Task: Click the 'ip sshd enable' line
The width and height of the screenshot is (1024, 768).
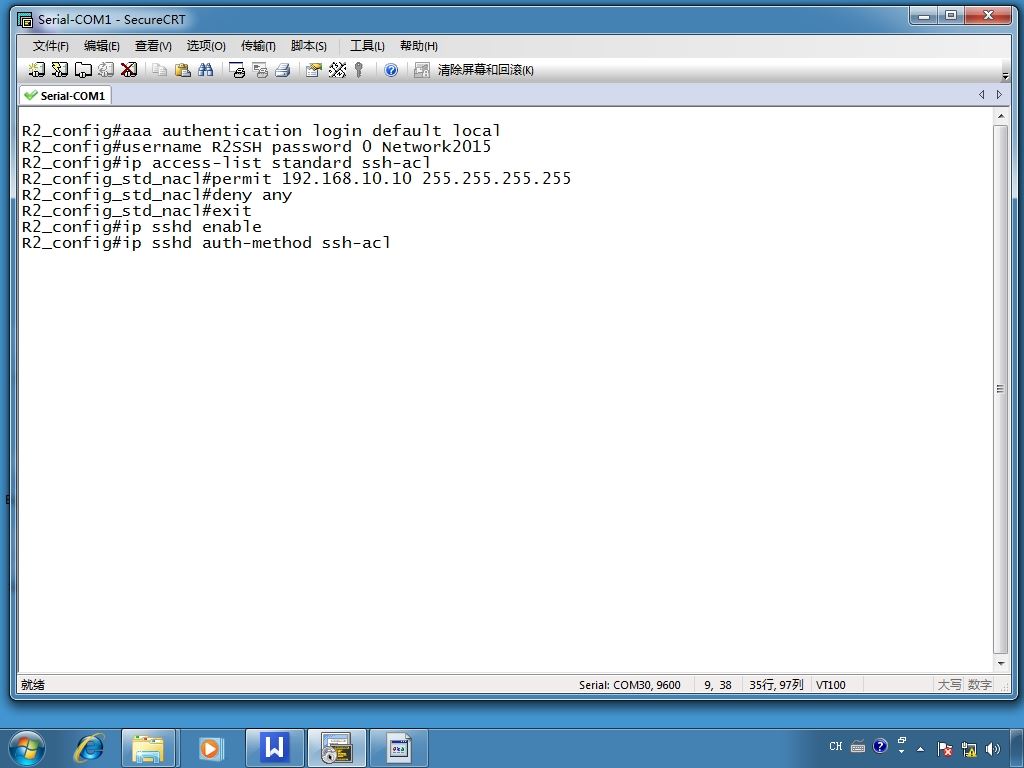Action: click(142, 227)
